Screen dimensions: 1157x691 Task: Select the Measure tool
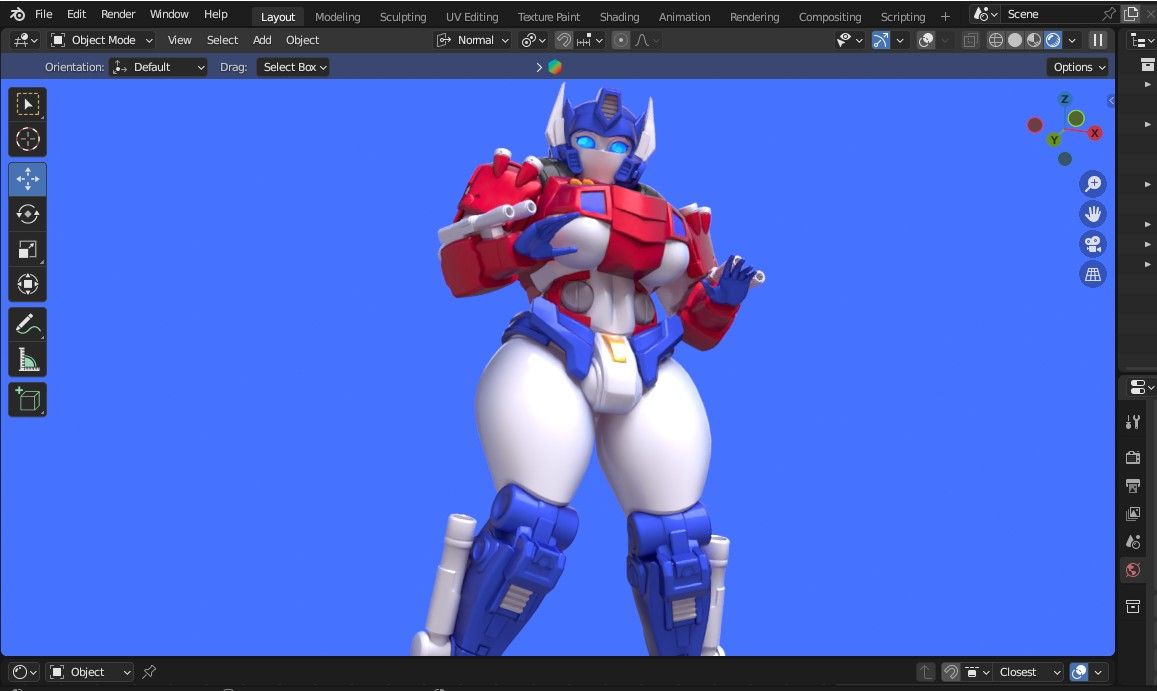click(x=27, y=360)
